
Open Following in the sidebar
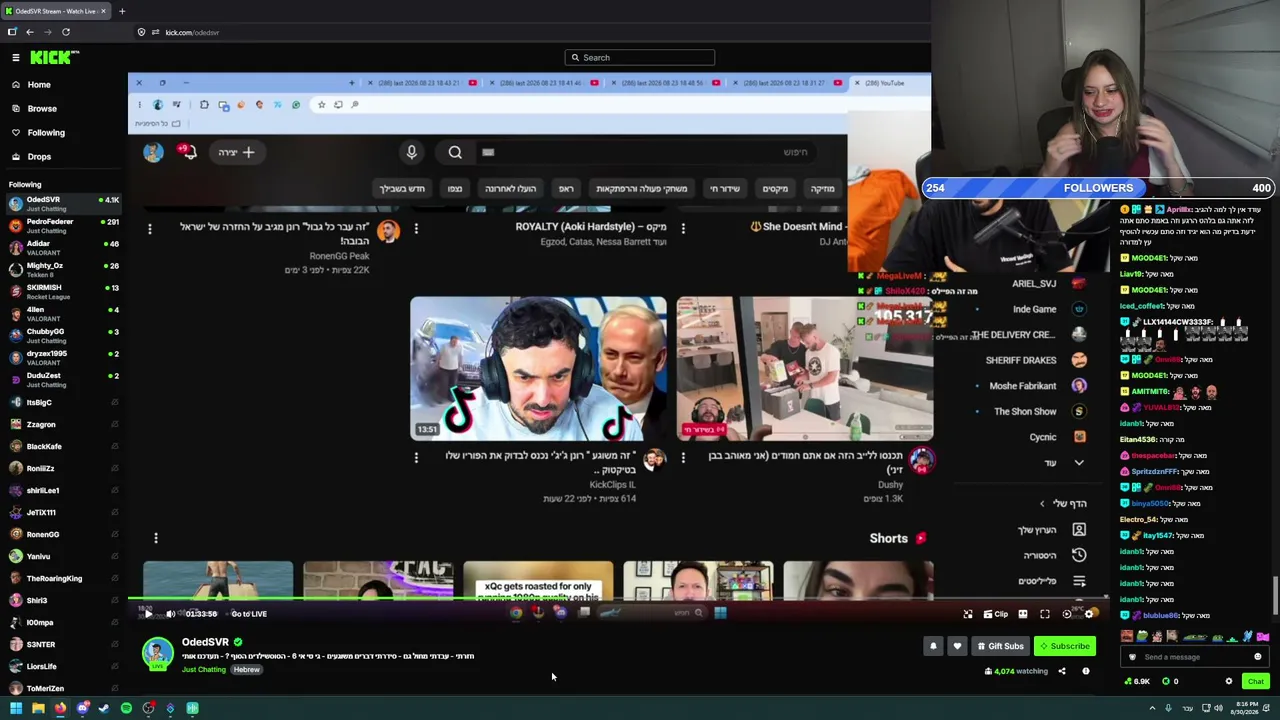click(46, 133)
